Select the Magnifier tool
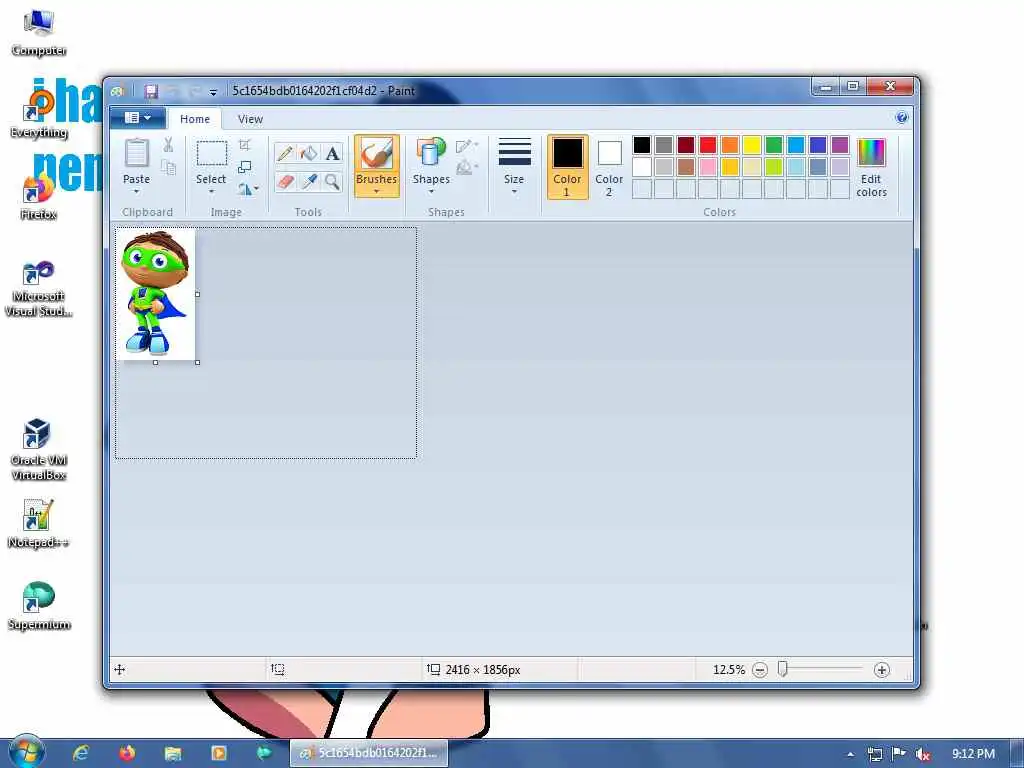This screenshot has height=768, width=1024. (332, 181)
